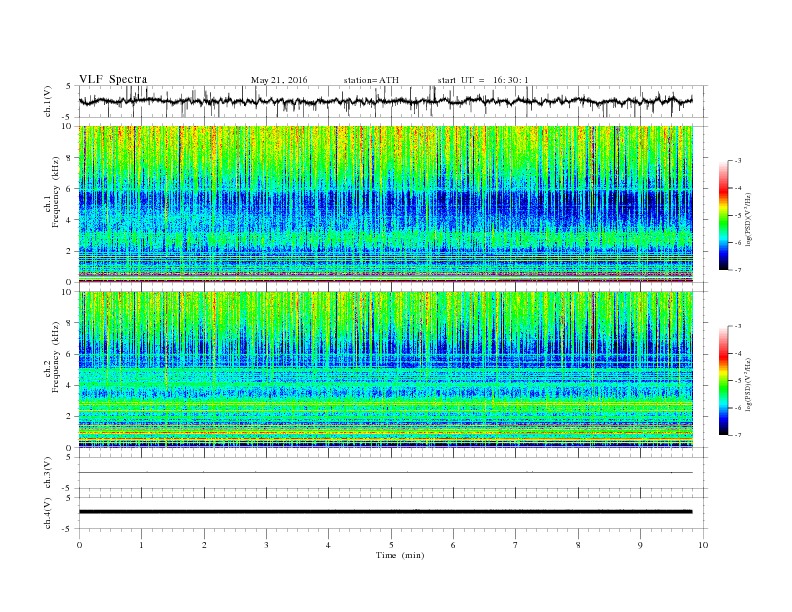The width and height of the screenshot is (792, 612).
Task: Click the "ch.3(V)" axis label
Action: click(x=48, y=473)
